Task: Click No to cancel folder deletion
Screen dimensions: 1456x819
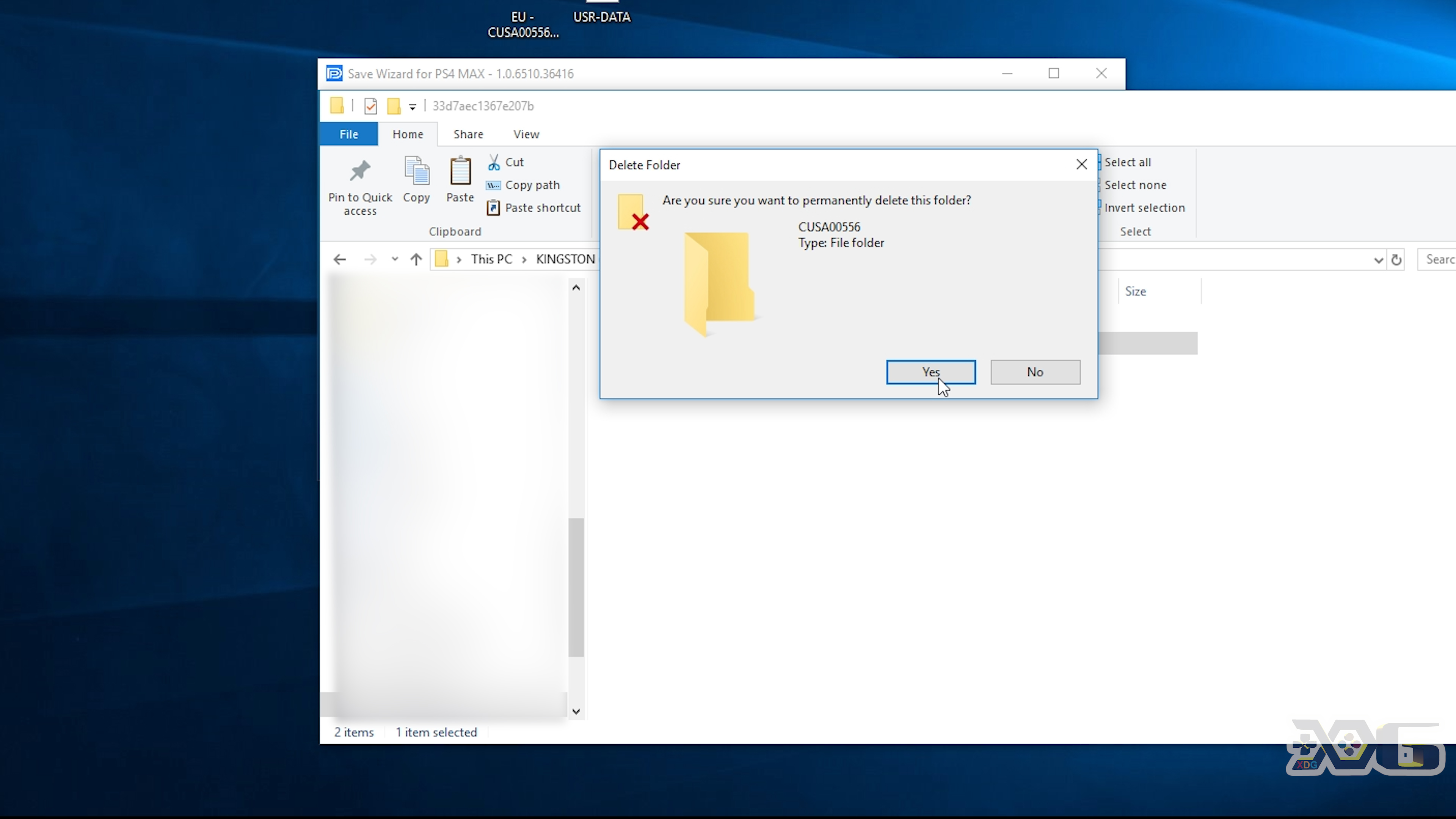Action: pyautogui.click(x=1034, y=371)
